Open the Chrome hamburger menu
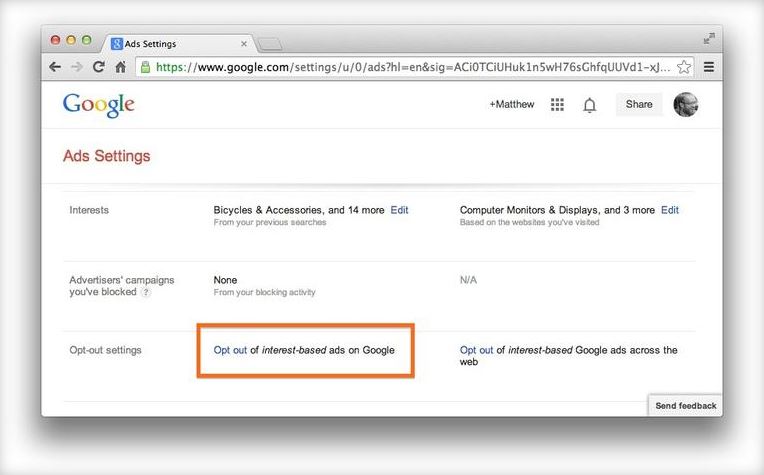The height and width of the screenshot is (475, 764). [708, 67]
